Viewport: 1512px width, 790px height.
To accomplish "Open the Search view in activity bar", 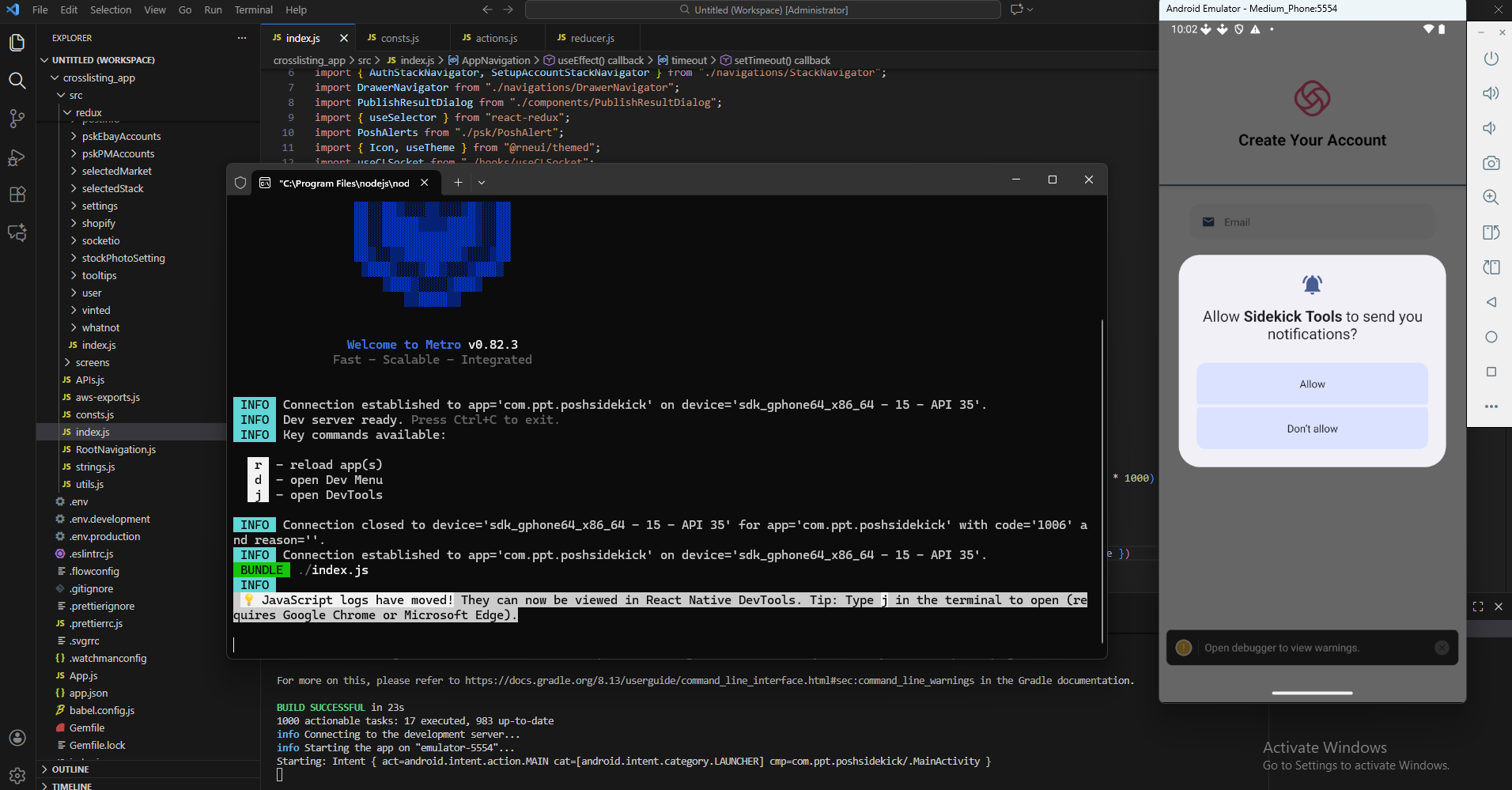I will tap(17, 81).
